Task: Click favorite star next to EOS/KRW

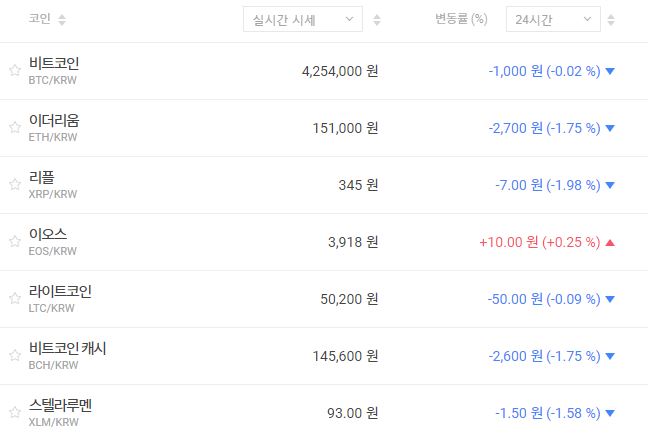Action: [x=15, y=242]
